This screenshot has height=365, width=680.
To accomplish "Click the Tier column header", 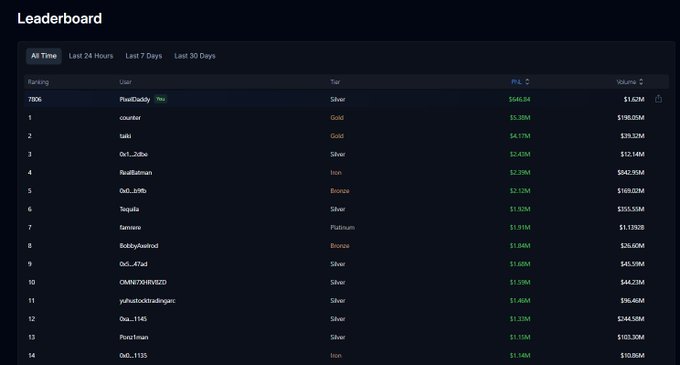I will pos(335,82).
